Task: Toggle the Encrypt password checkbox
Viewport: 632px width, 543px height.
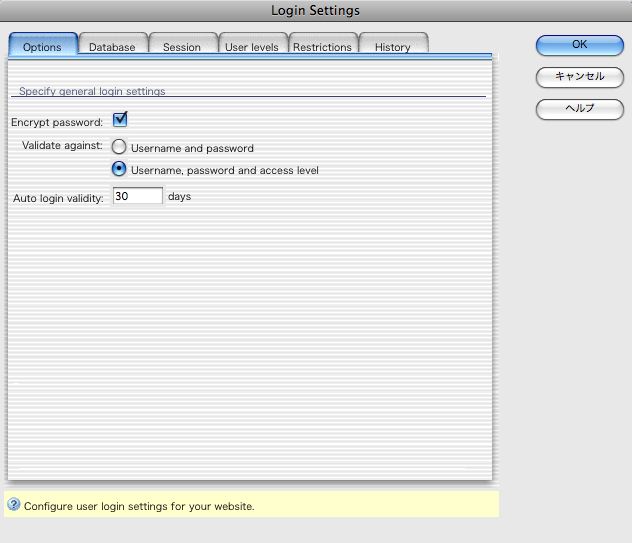Action: coord(120,121)
